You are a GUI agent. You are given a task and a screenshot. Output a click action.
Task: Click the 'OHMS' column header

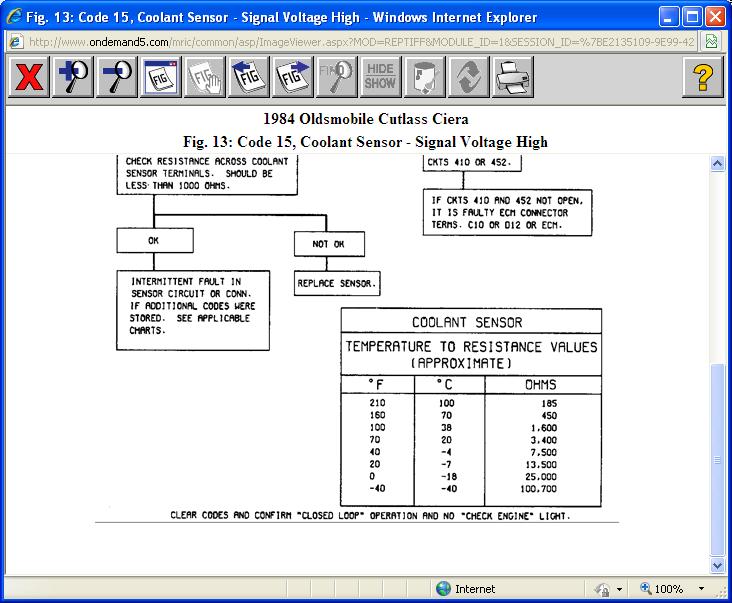tap(541, 385)
